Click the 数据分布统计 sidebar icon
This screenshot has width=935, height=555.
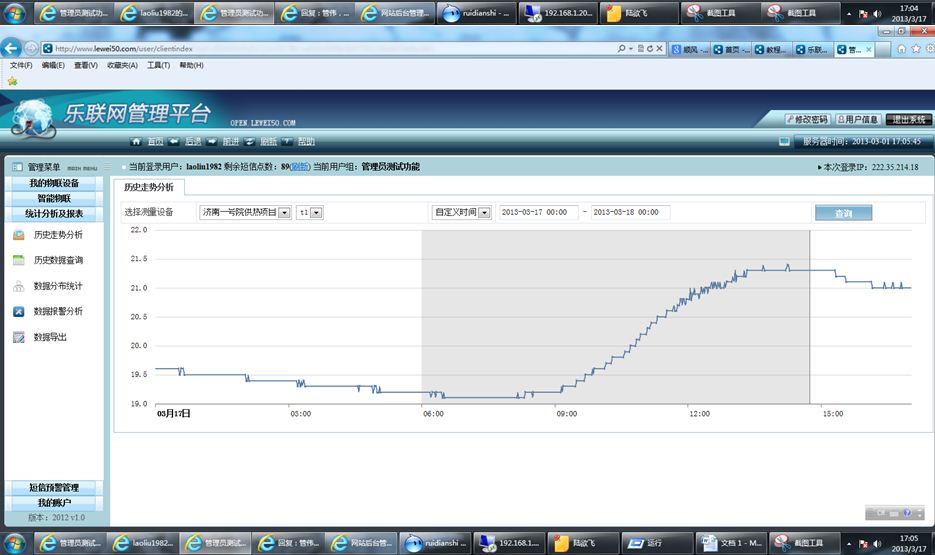coord(19,286)
